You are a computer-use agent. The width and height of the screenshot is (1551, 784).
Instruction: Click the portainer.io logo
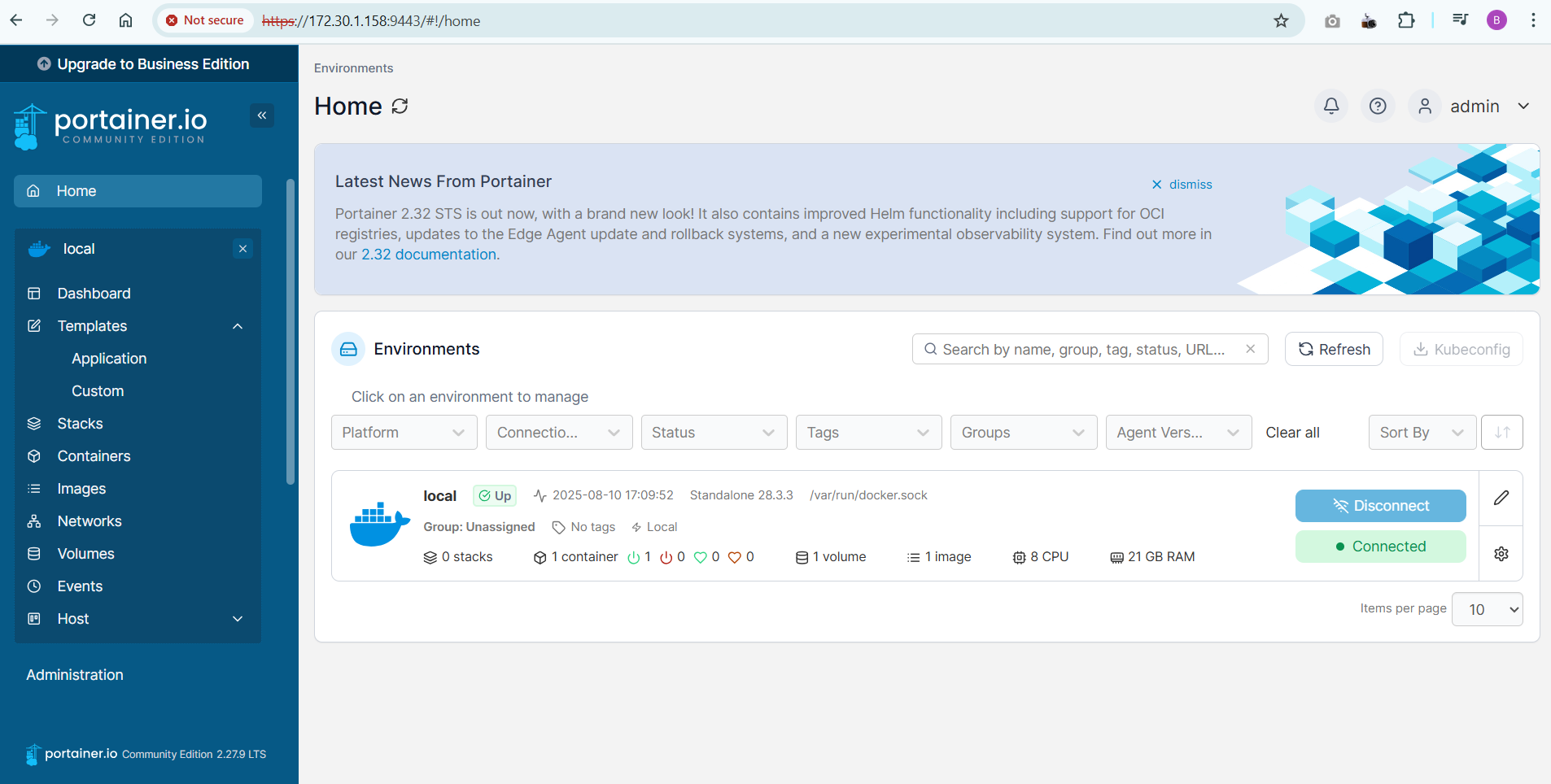(110, 127)
